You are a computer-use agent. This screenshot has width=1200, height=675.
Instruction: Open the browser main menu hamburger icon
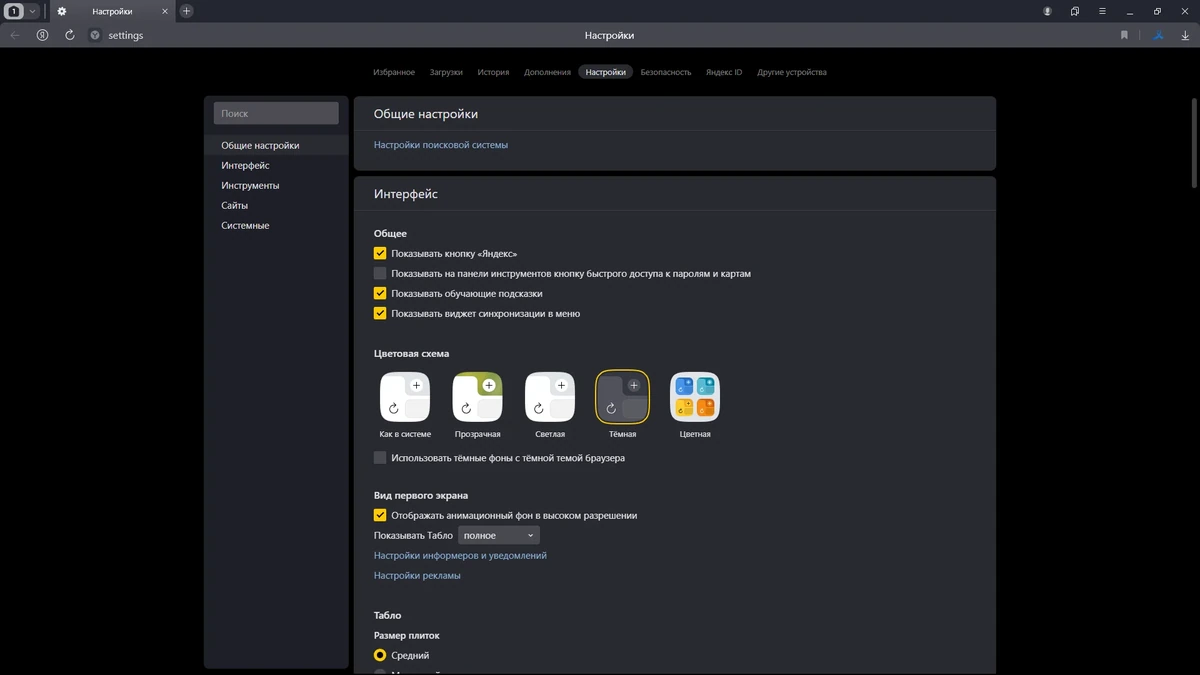pos(1102,11)
